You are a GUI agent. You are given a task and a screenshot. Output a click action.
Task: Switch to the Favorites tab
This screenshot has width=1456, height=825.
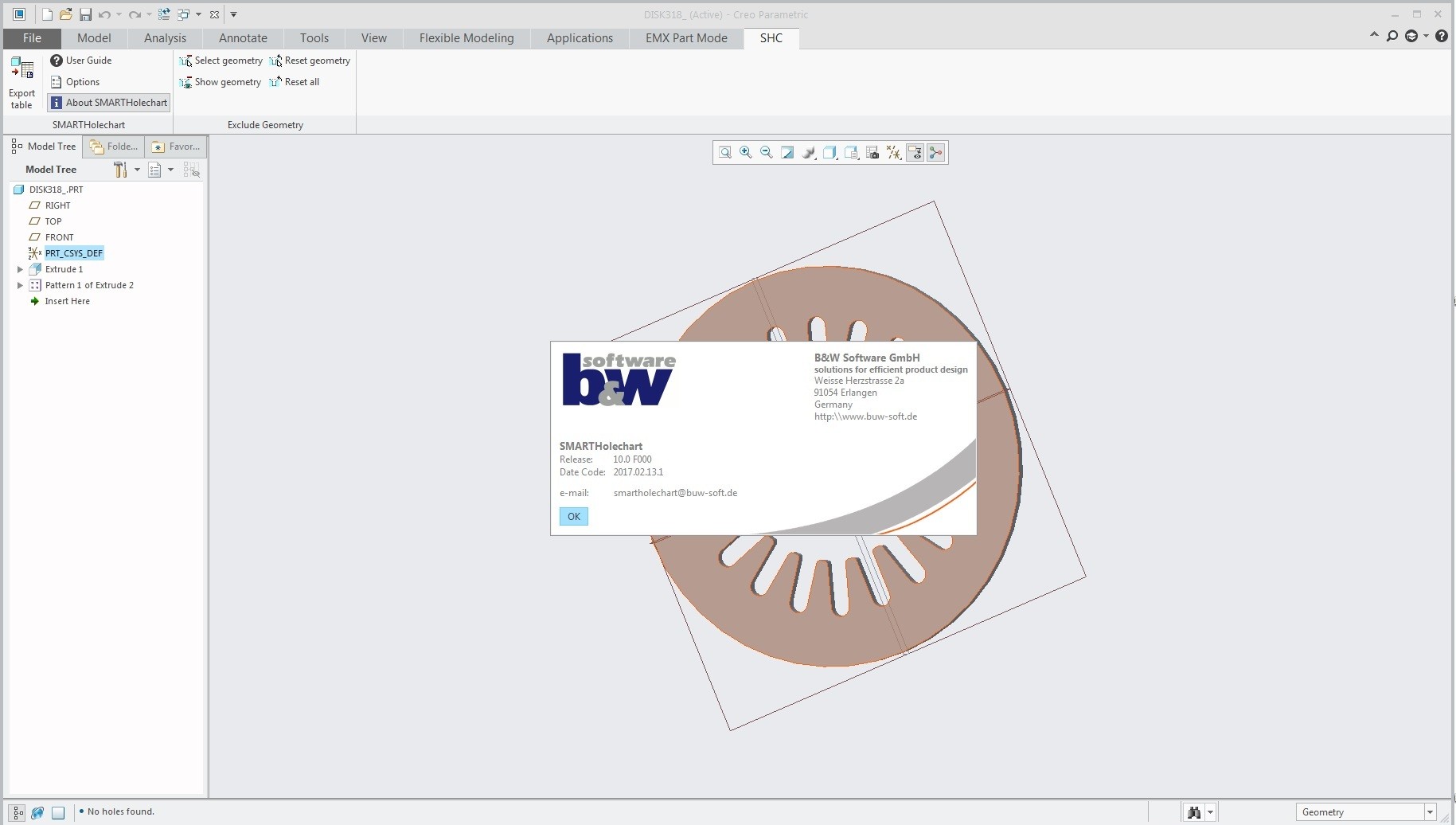(176, 147)
